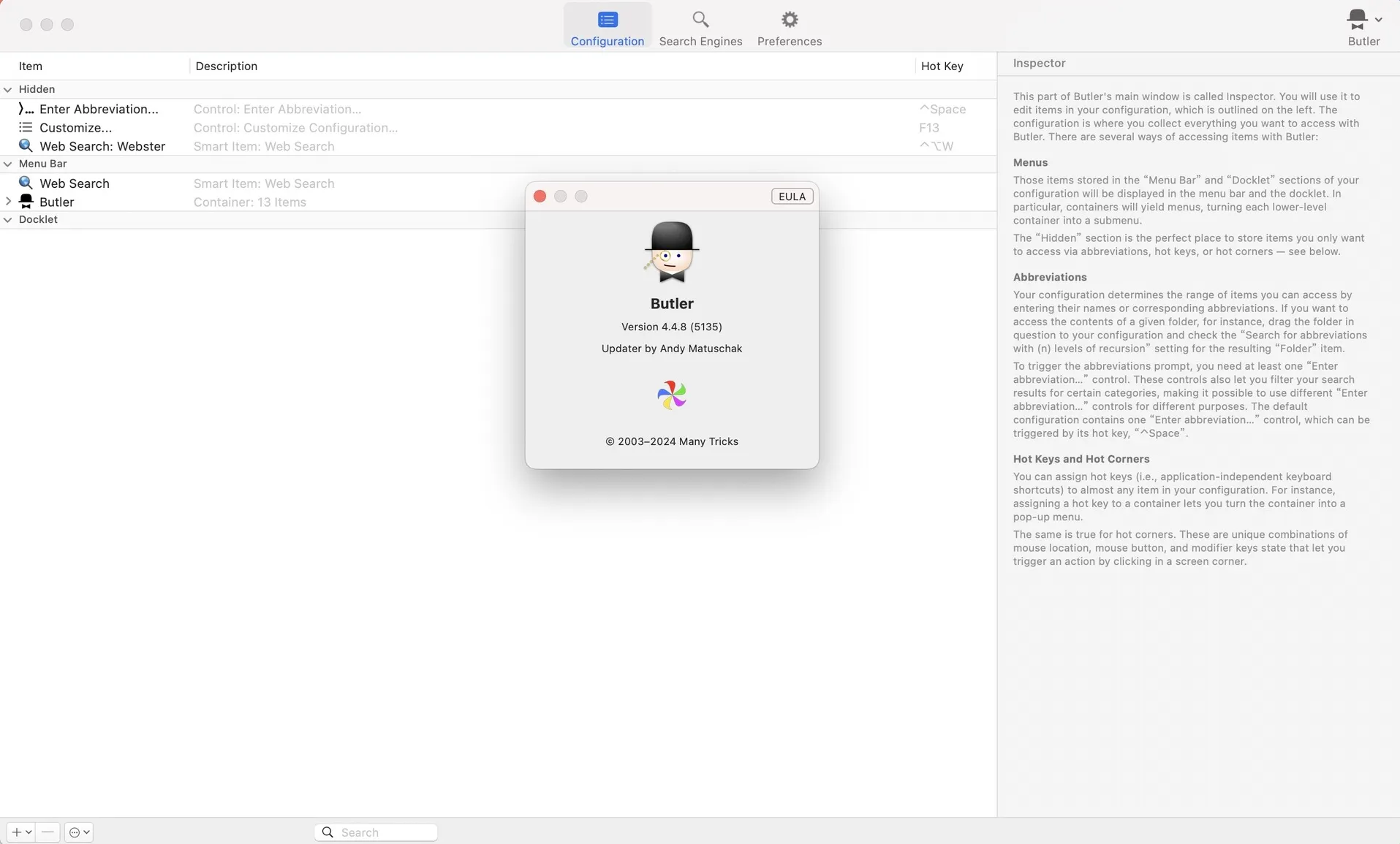Image resolution: width=1400 pixels, height=844 pixels.
Task: Select the Enter Abbreviation... item
Action: tap(99, 109)
